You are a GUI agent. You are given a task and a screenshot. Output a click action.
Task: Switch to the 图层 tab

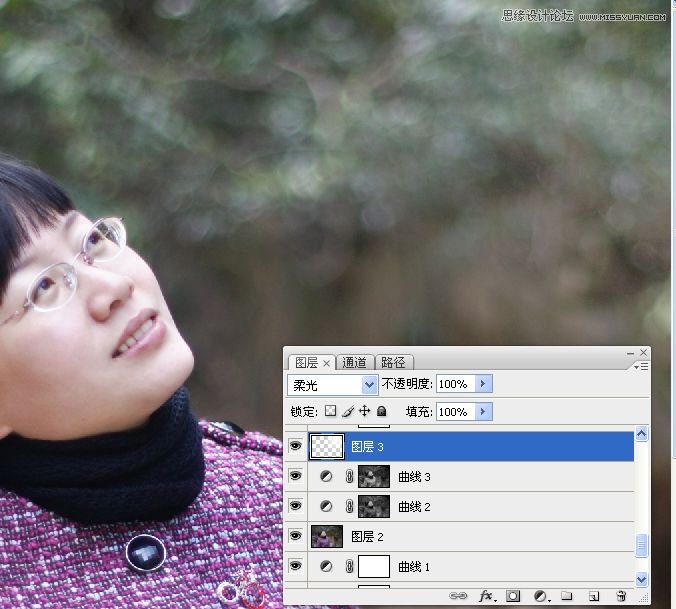pyautogui.click(x=307, y=362)
